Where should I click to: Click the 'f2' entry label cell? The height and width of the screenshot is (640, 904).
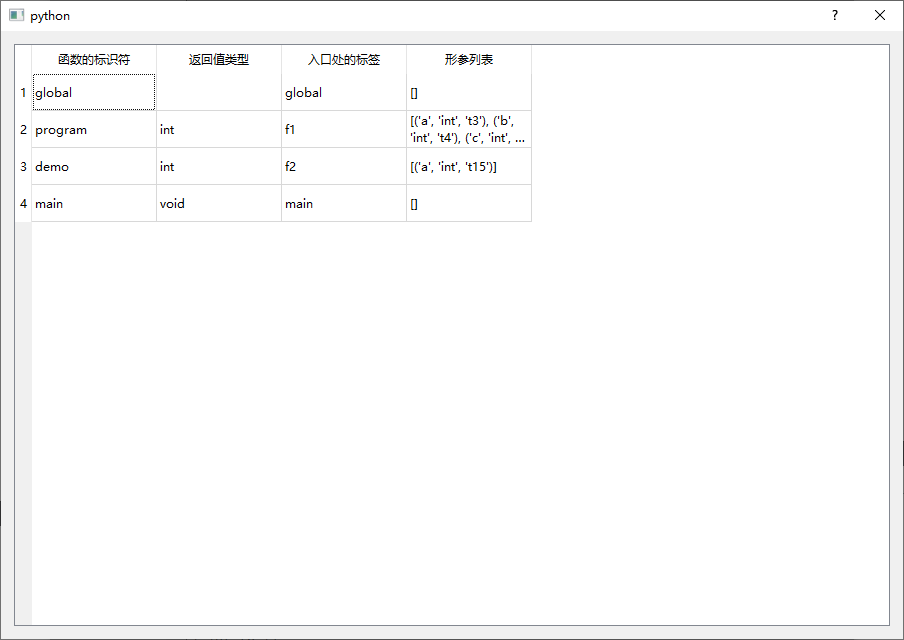(x=344, y=166)
